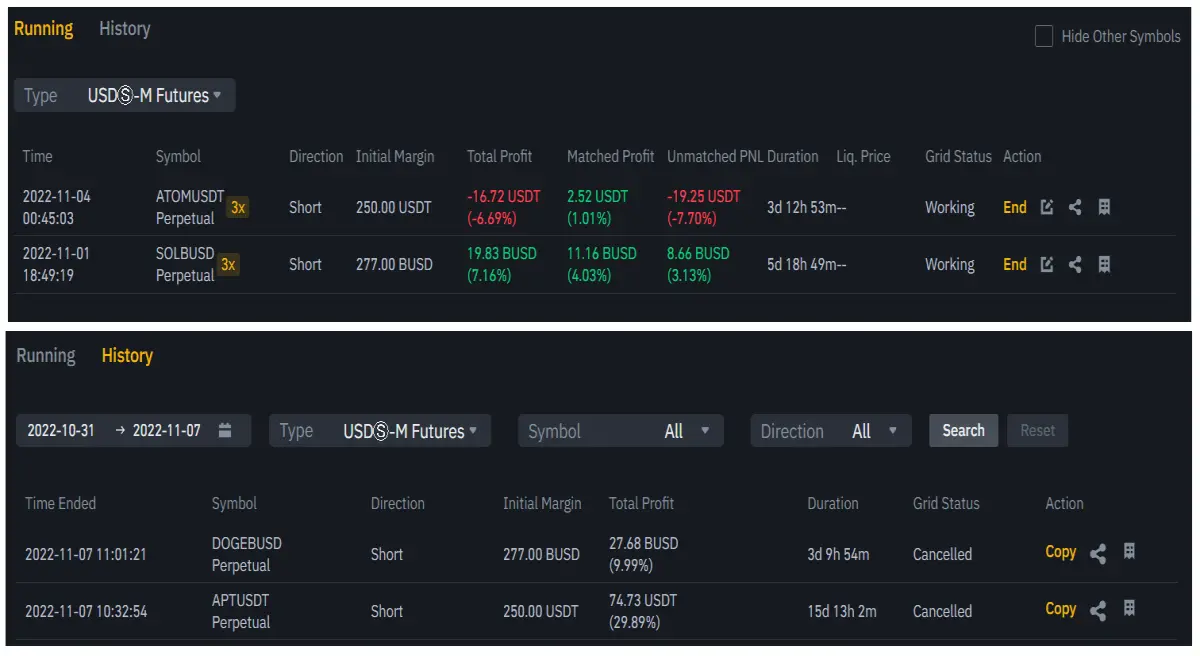This screenshot has width=1200, height=656.
Task: Expand Type USD-M Futures dropdown in Running panel
Action: (125, 96)
